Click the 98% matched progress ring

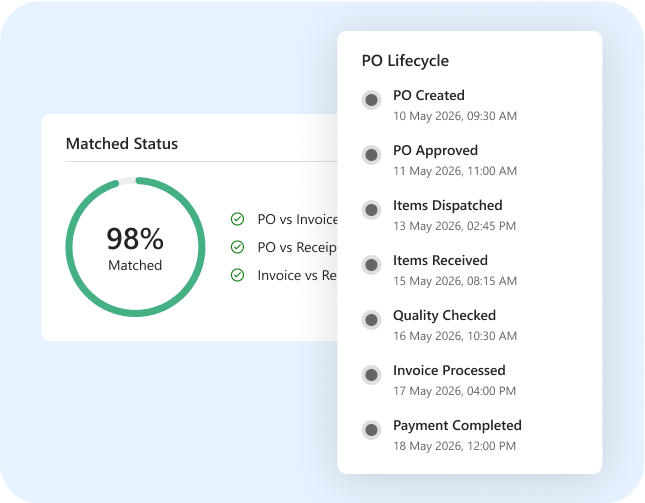point(135,247)
